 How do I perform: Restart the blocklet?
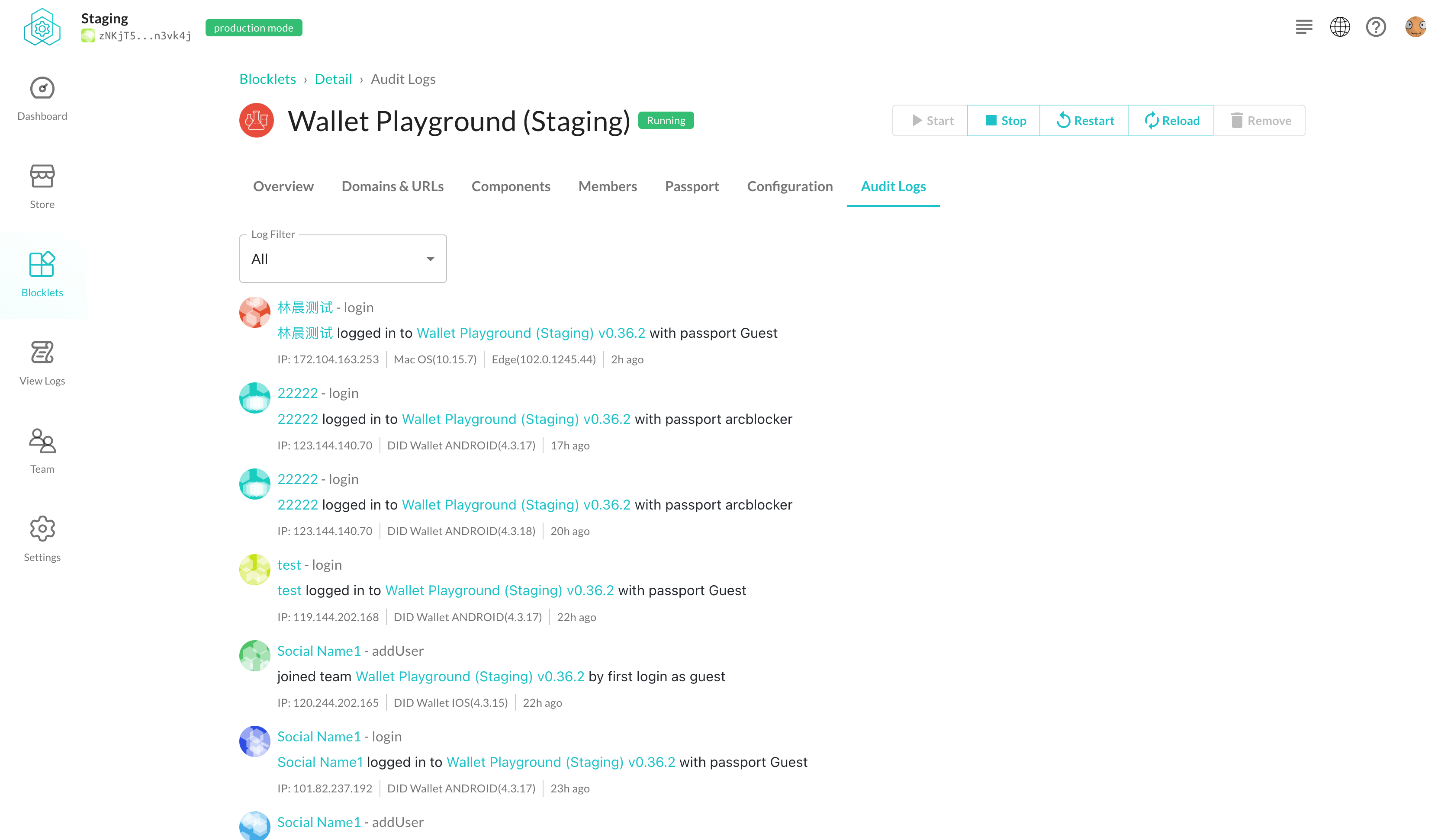coord(1084,121)
